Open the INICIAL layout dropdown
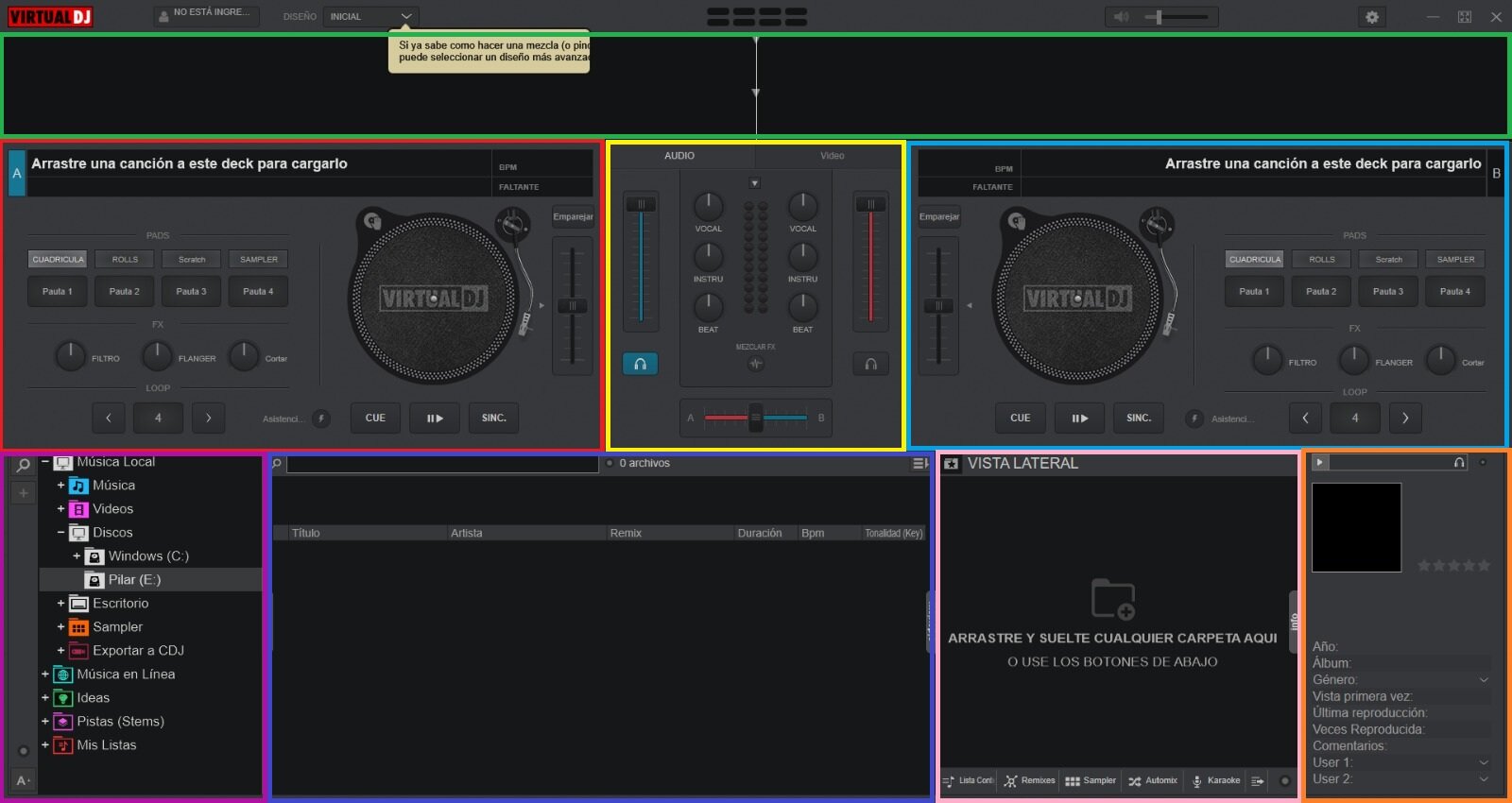The height and width of the screenshot is (803, 1512). coord(370,16)
